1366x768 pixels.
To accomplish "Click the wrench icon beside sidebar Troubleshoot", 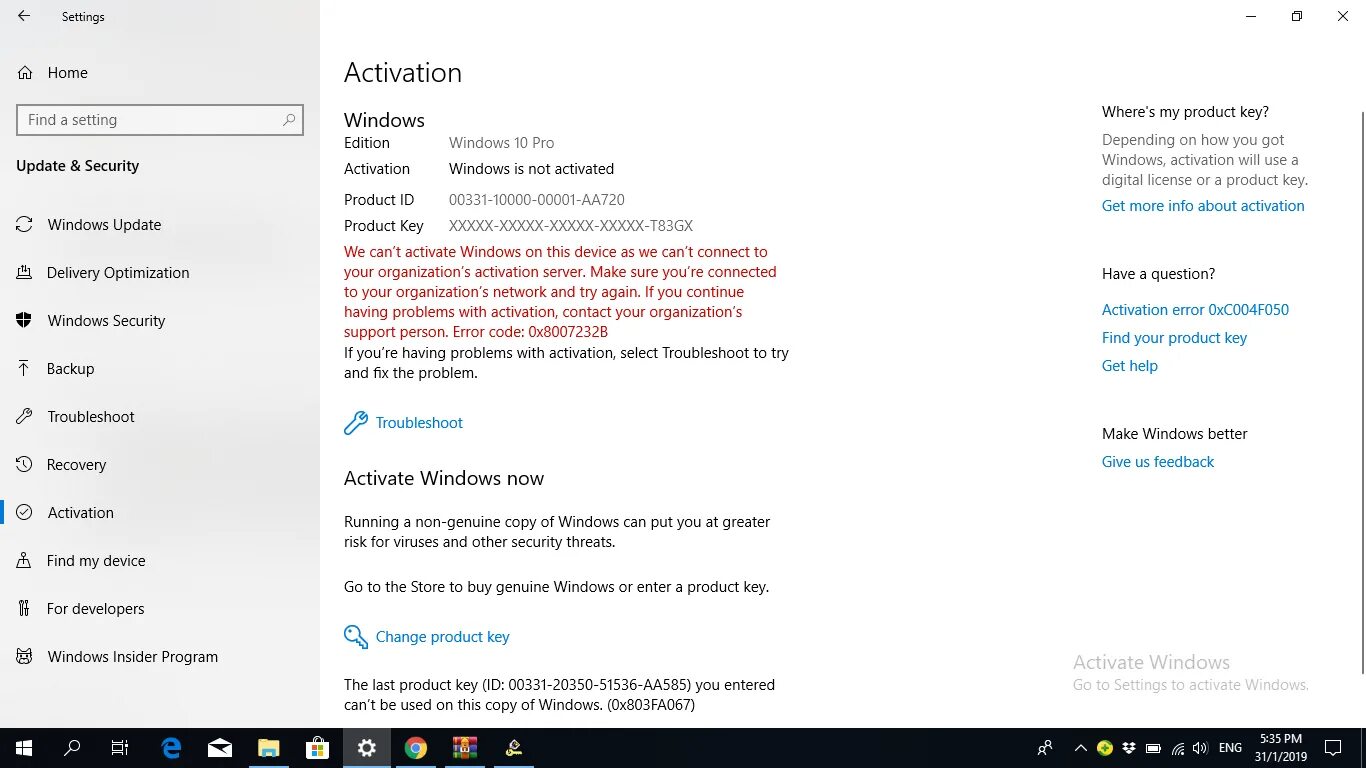I will coord(24,416).
